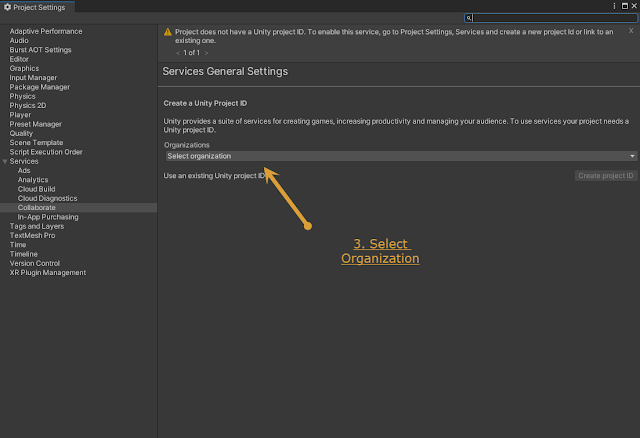
Task: Maximize the Project Settings window
Action: (x=624, y=6)
